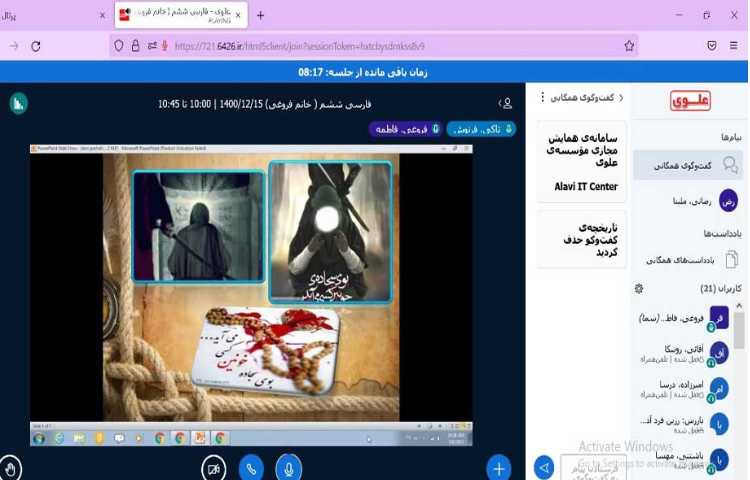The image size is (750, 480).
Task: Click the یادداشت‌ها section label
Action: [722, 234]
